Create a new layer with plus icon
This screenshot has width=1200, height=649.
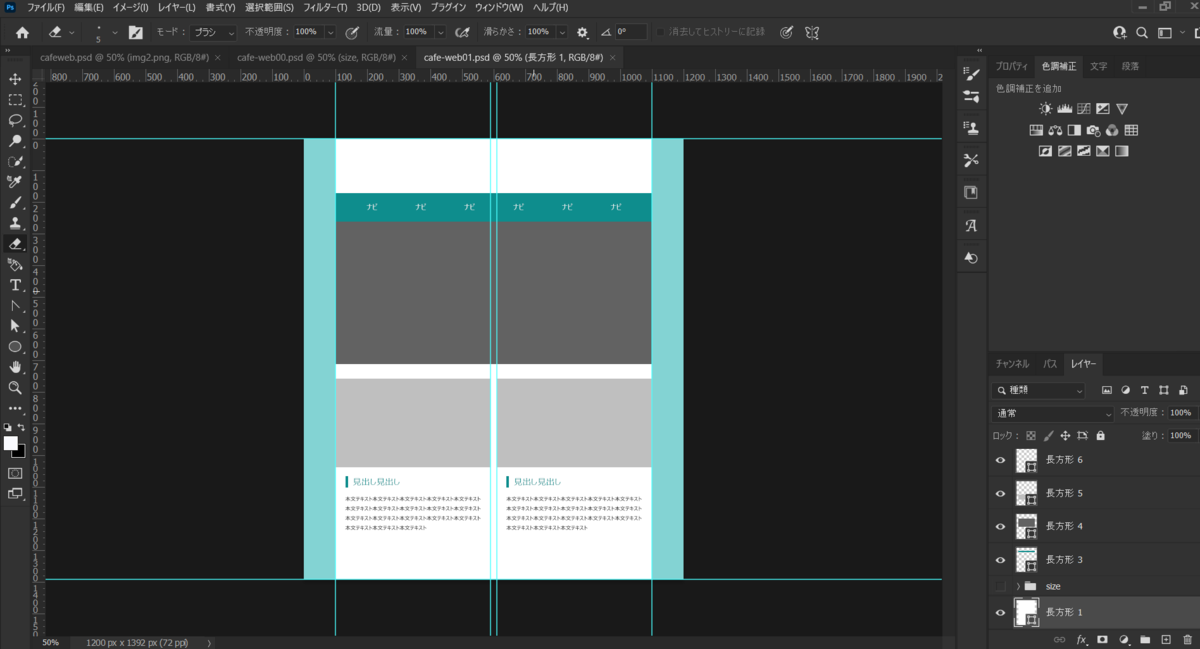(x=1166, y=638)
